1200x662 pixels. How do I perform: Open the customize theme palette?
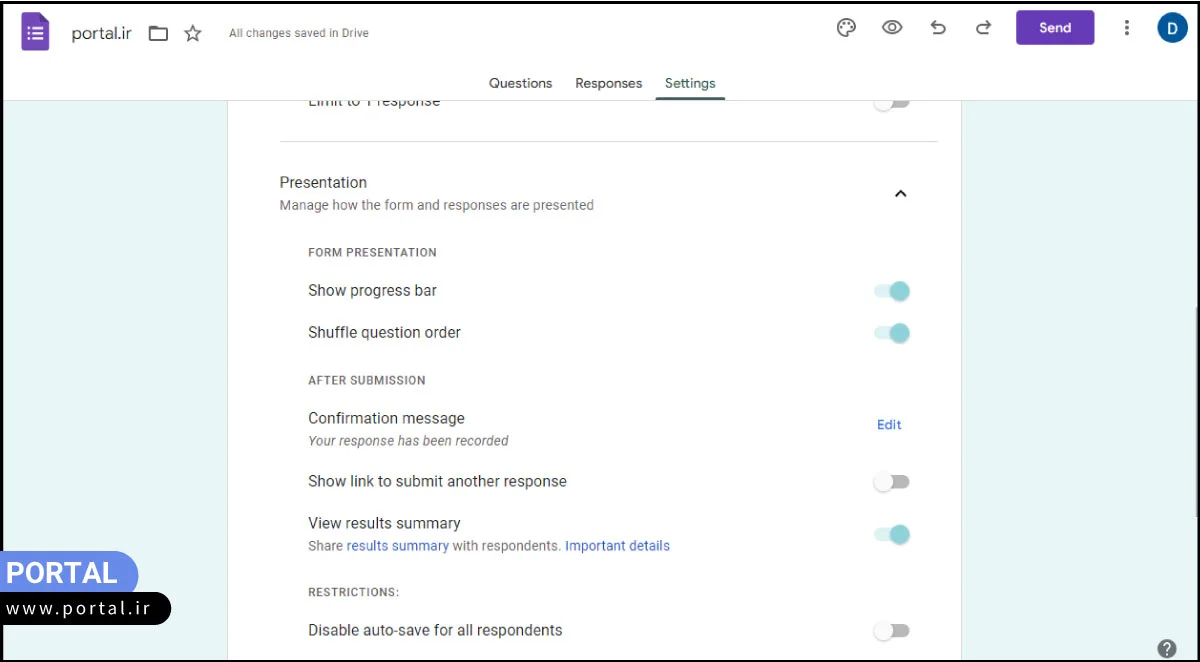846,28
